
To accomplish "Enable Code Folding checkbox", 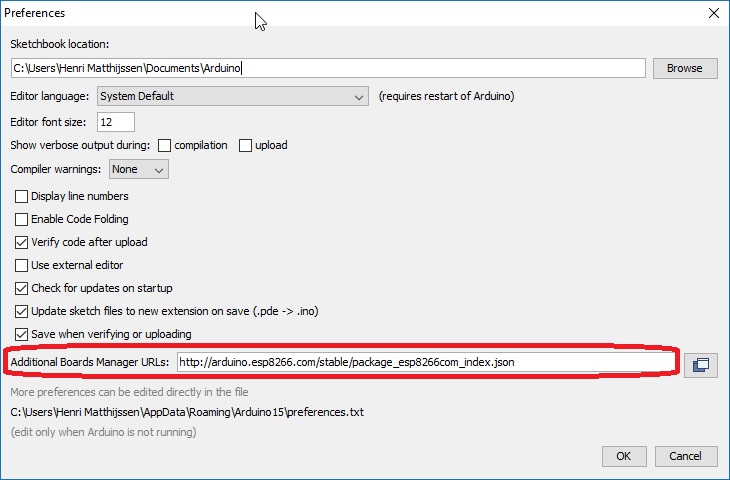I will (x=21, y=220).
